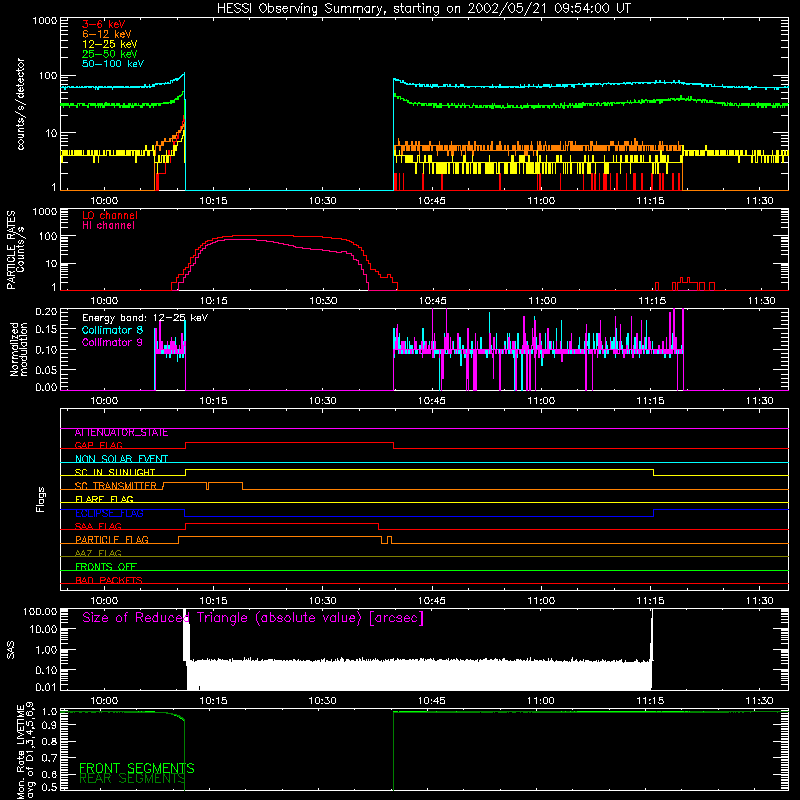800x800 pixels.
Task: Click the '0.15' modulation tick value
Action: click(x=46, y=330)
